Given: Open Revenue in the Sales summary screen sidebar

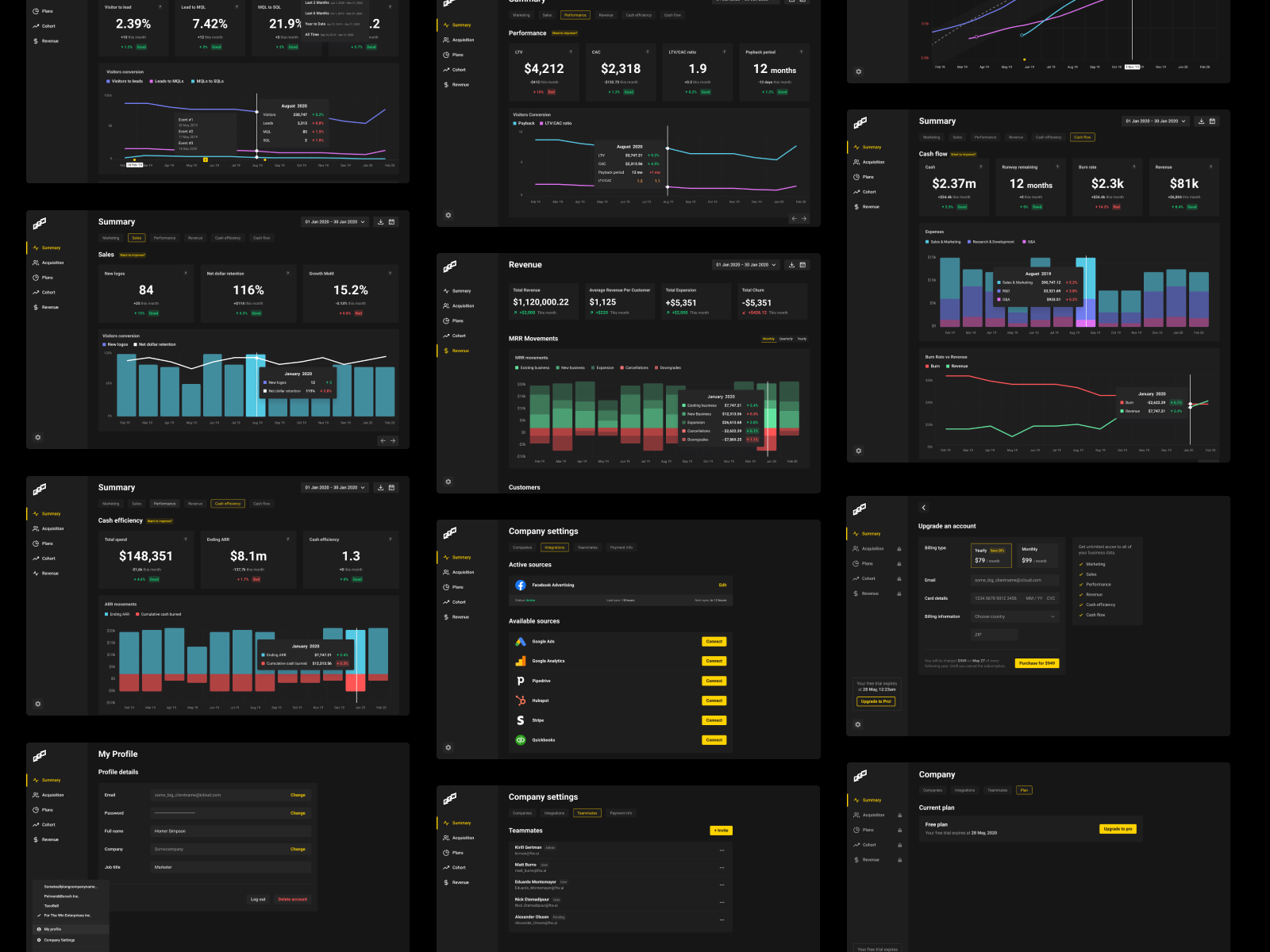Looking at the screenshot, I should tap(45, 307).
